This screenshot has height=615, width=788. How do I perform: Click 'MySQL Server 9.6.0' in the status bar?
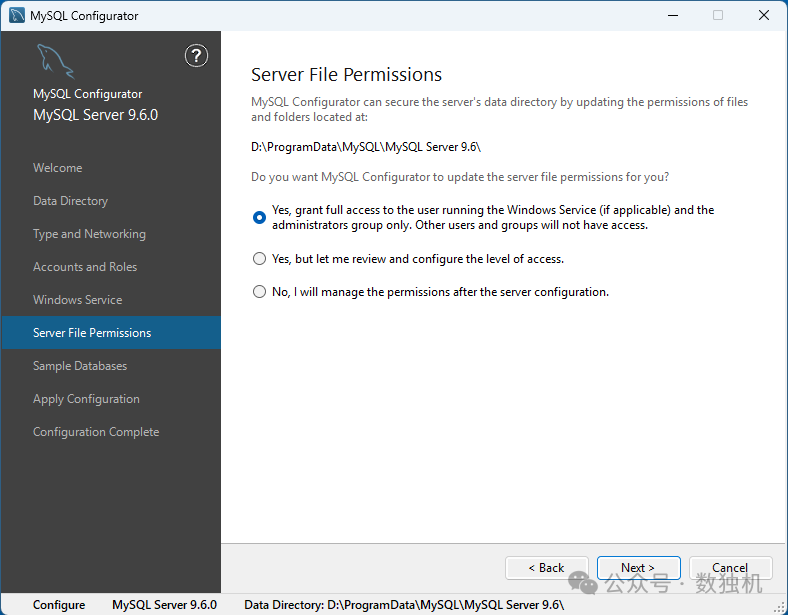point(164,605)
